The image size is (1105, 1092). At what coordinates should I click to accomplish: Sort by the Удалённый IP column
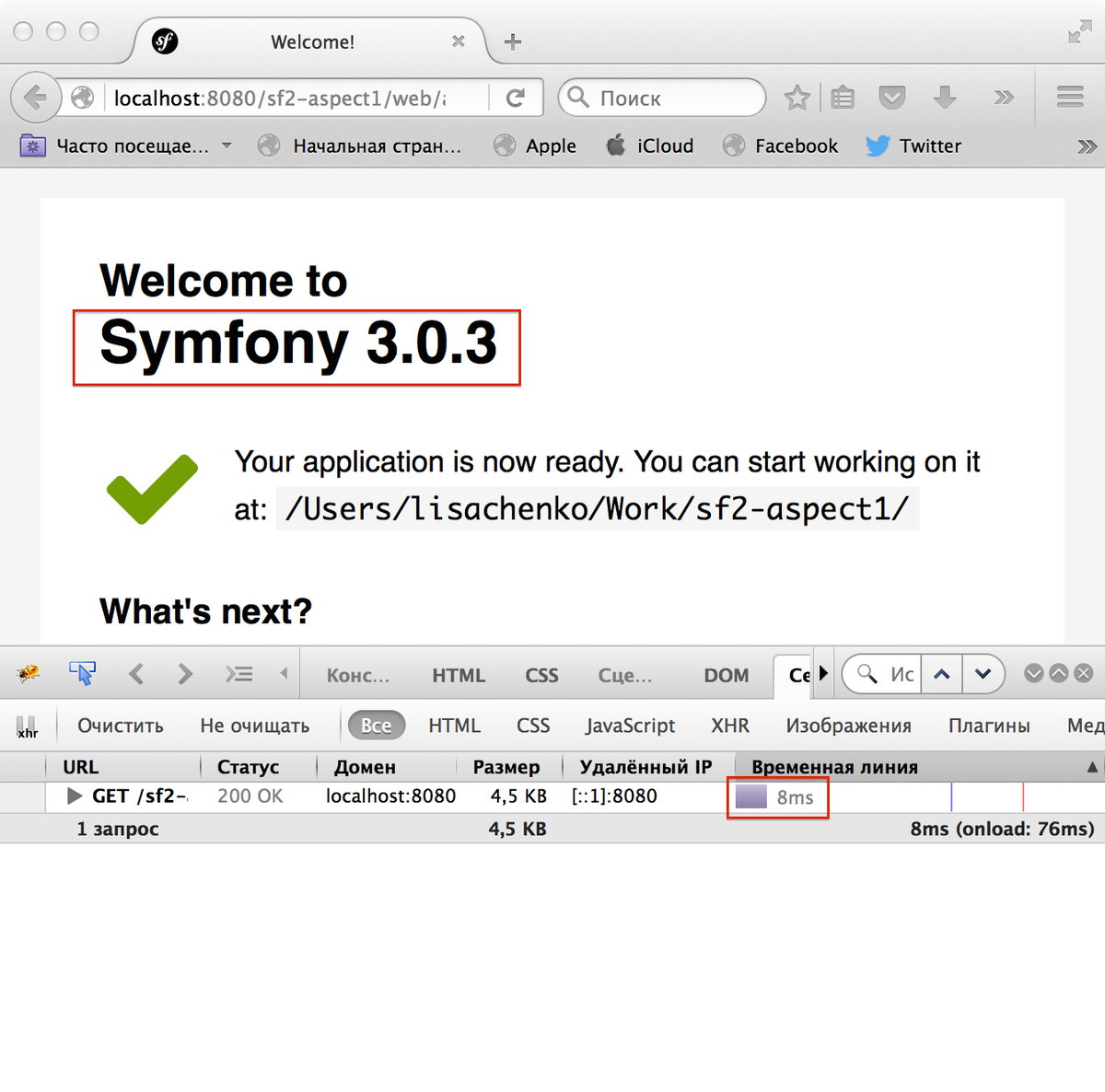tap(649, 767)
